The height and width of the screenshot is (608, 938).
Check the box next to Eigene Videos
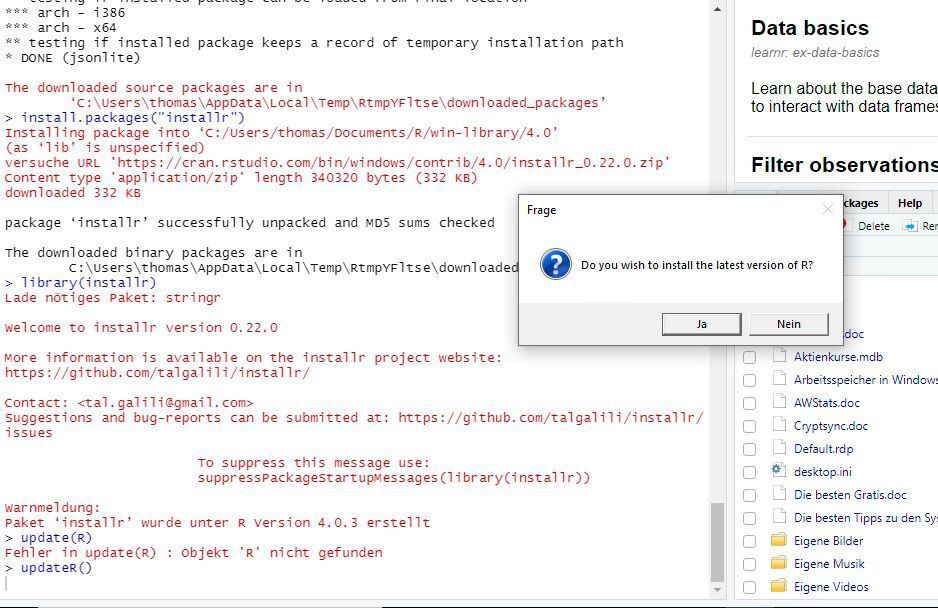tap(749, 586)
